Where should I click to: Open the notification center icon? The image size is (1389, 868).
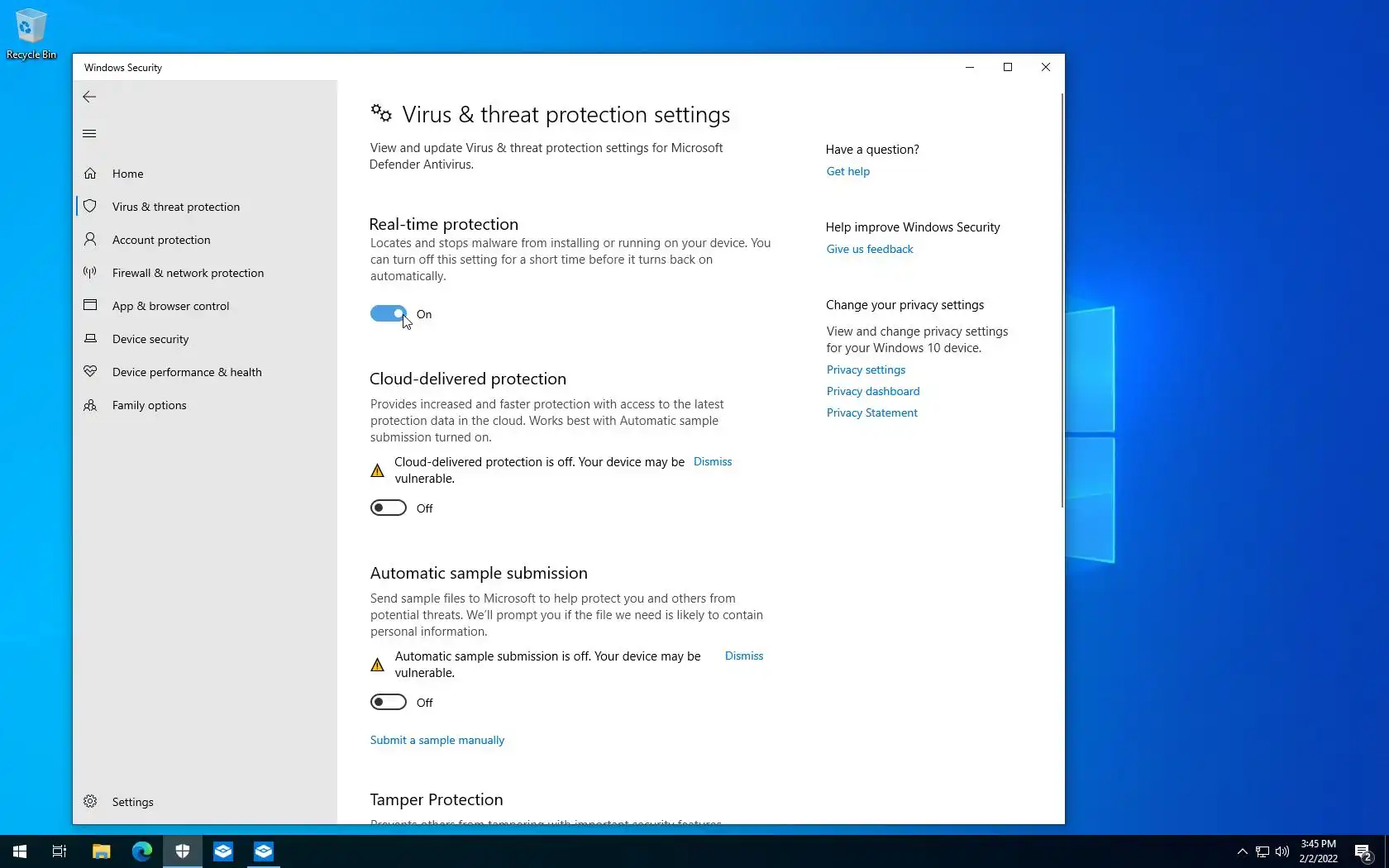click(x=1363, y=851)
